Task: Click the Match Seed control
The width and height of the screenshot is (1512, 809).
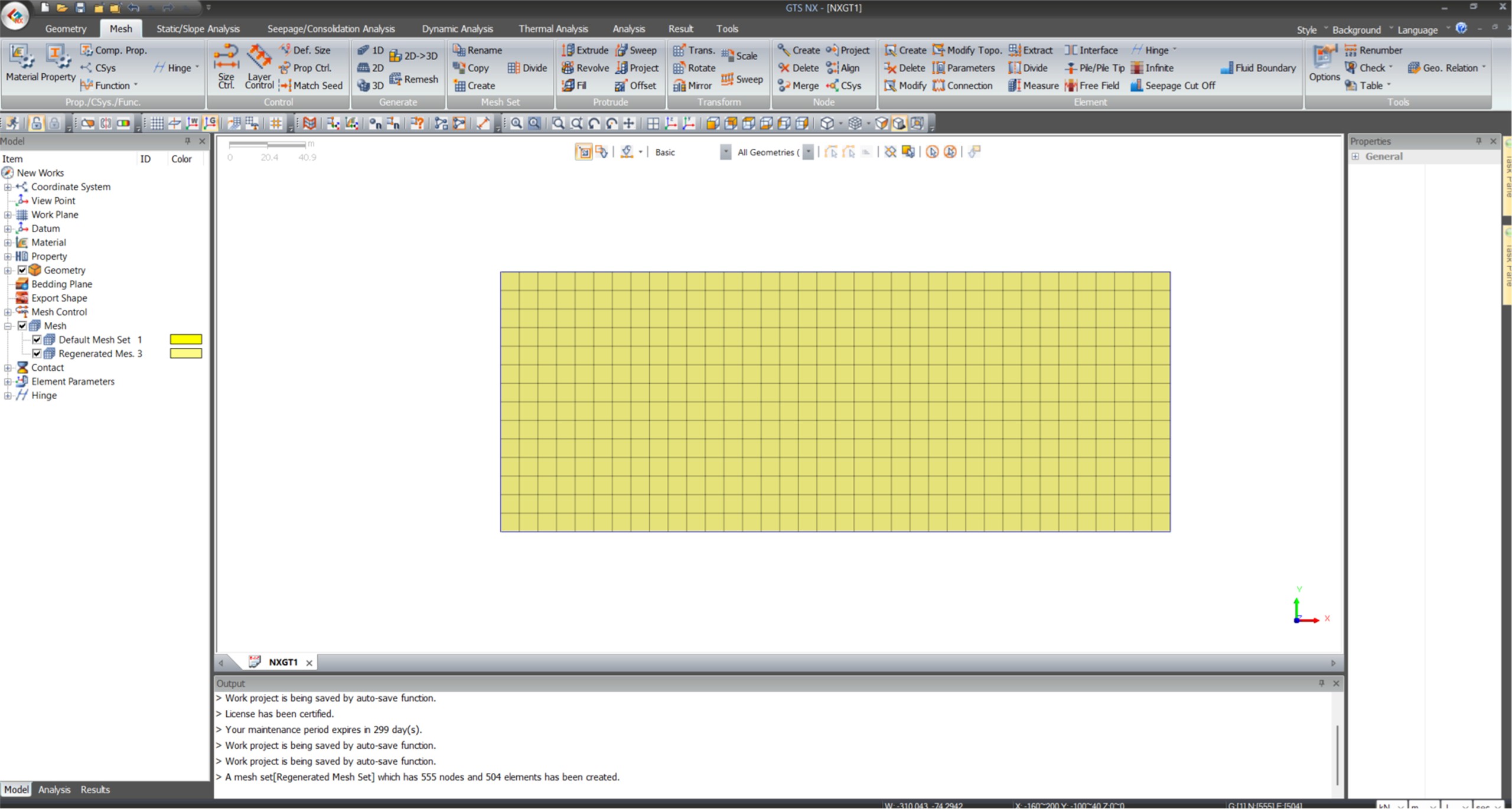Action: point(311,86)
